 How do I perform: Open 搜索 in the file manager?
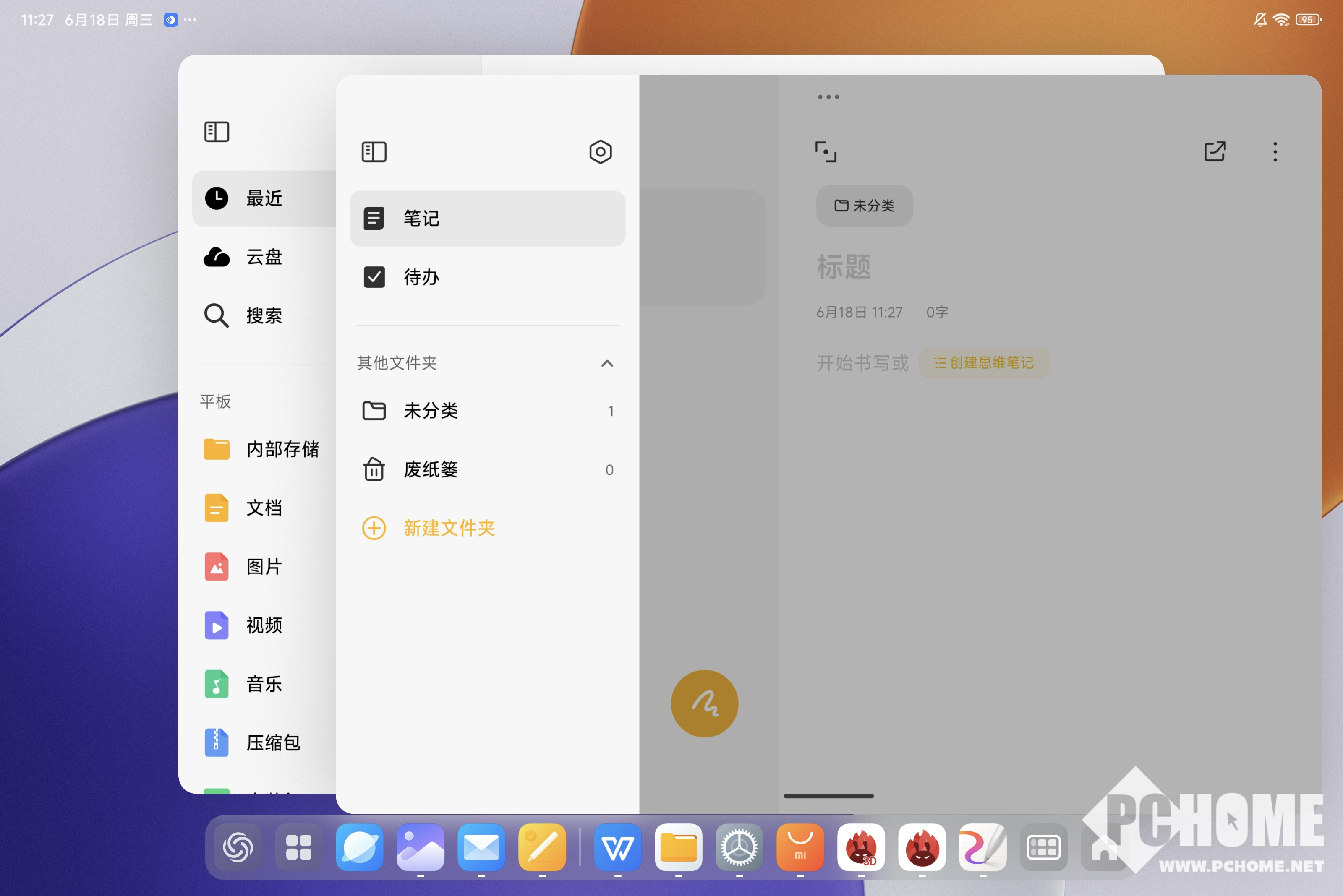coord(264,315)
